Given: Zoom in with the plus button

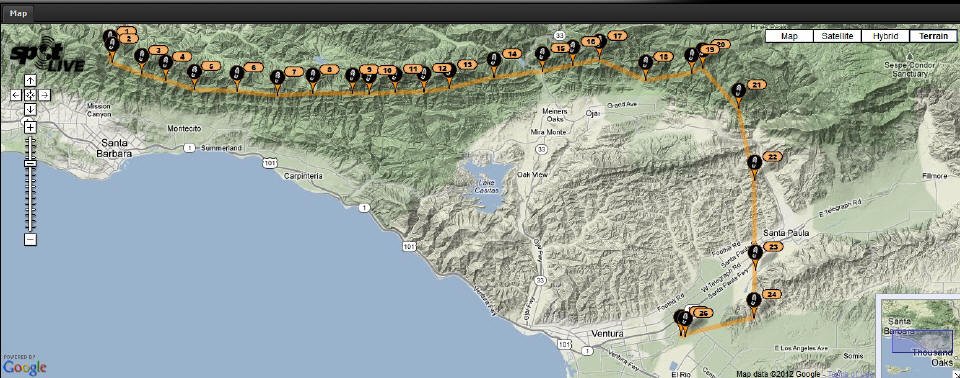Looking at the screenshot, I should pos(30,127).
